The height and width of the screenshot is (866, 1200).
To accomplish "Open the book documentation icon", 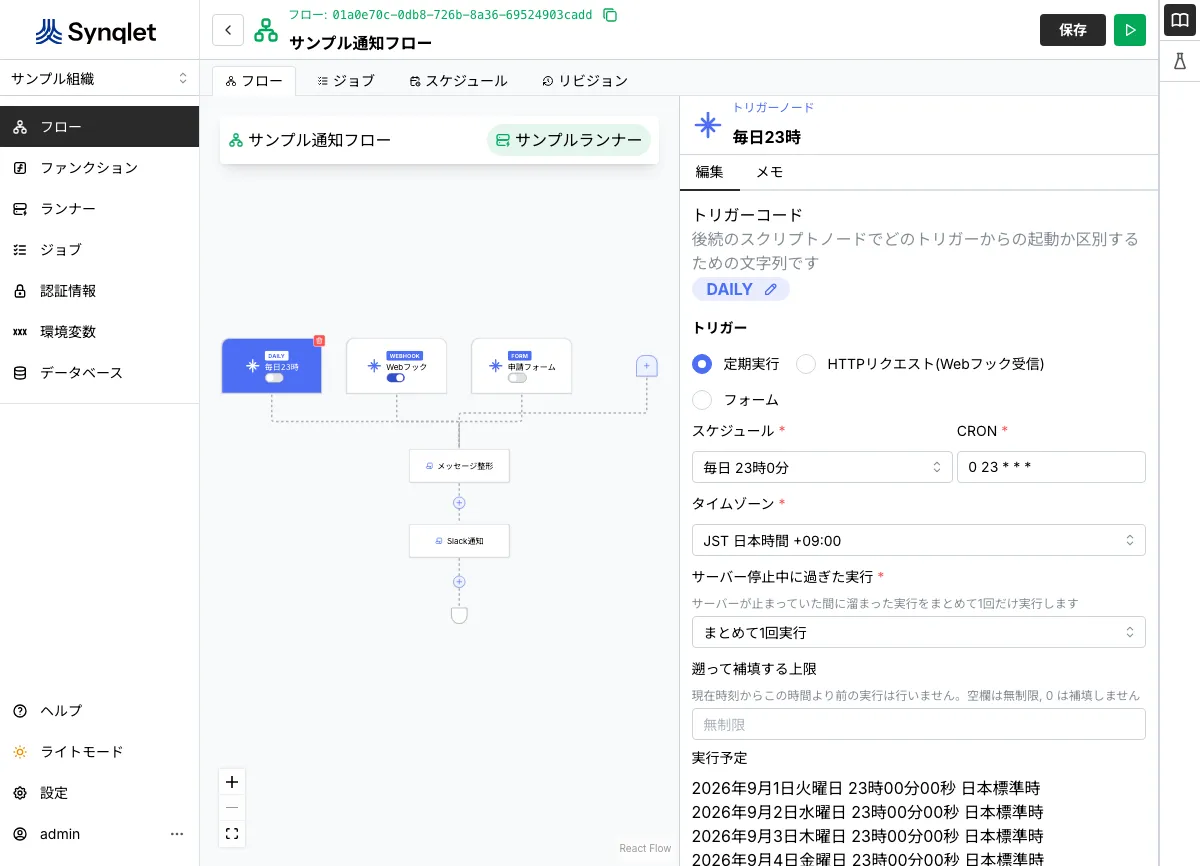I will (1180, 20).
